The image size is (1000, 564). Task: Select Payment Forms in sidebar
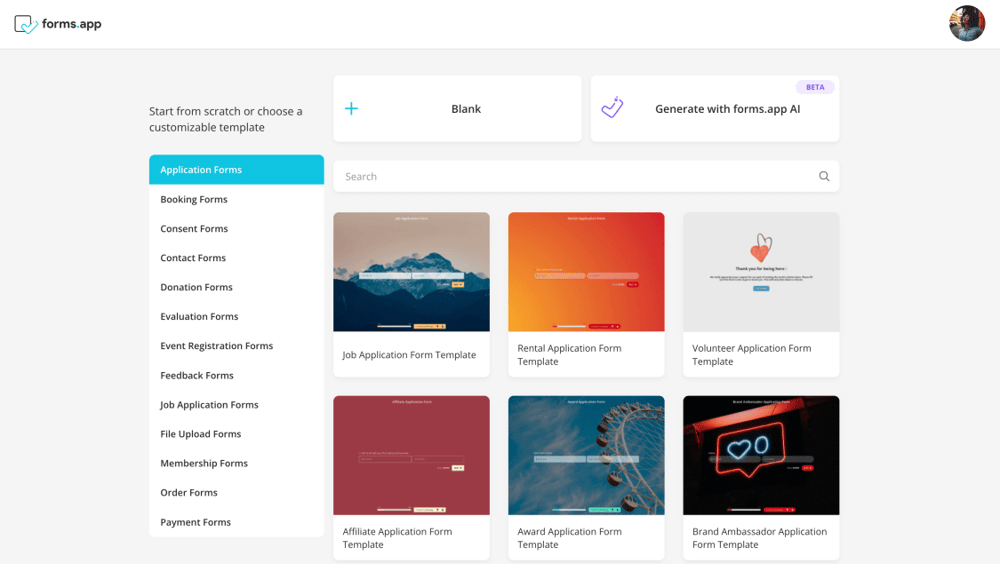(195, 522)
